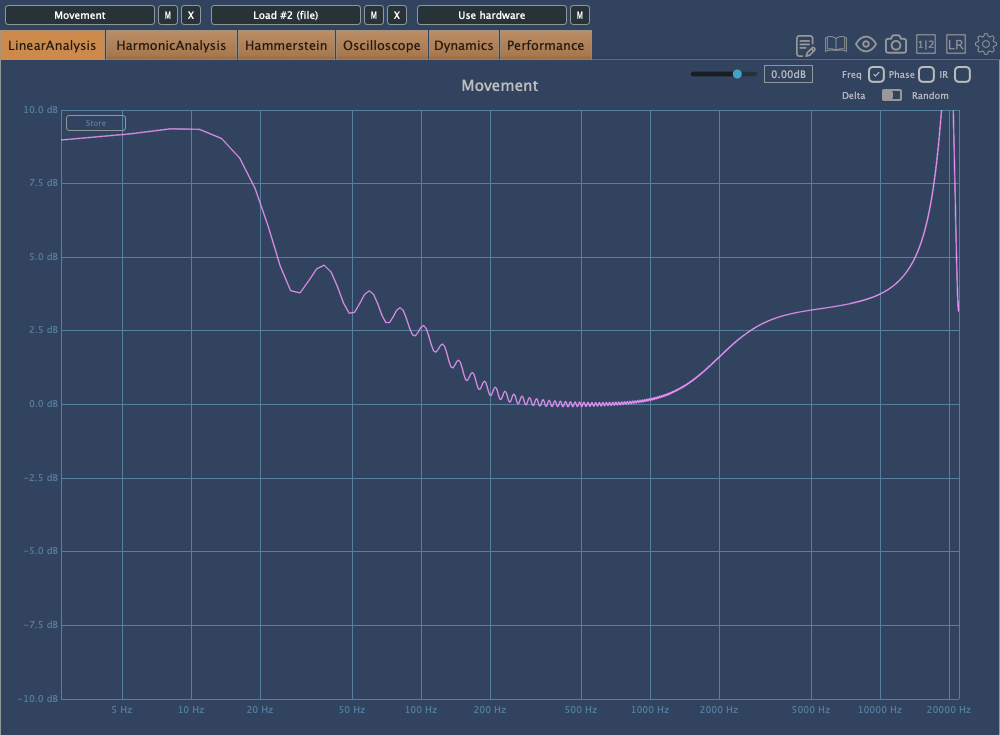Toggle the Delta/Random switch

point(891,95)
